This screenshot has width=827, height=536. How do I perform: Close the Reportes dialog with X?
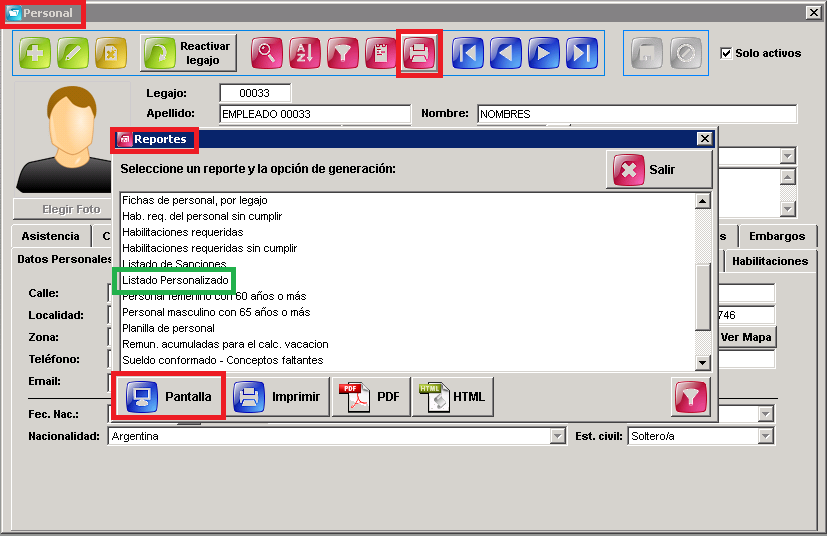[x=705, y=139]
